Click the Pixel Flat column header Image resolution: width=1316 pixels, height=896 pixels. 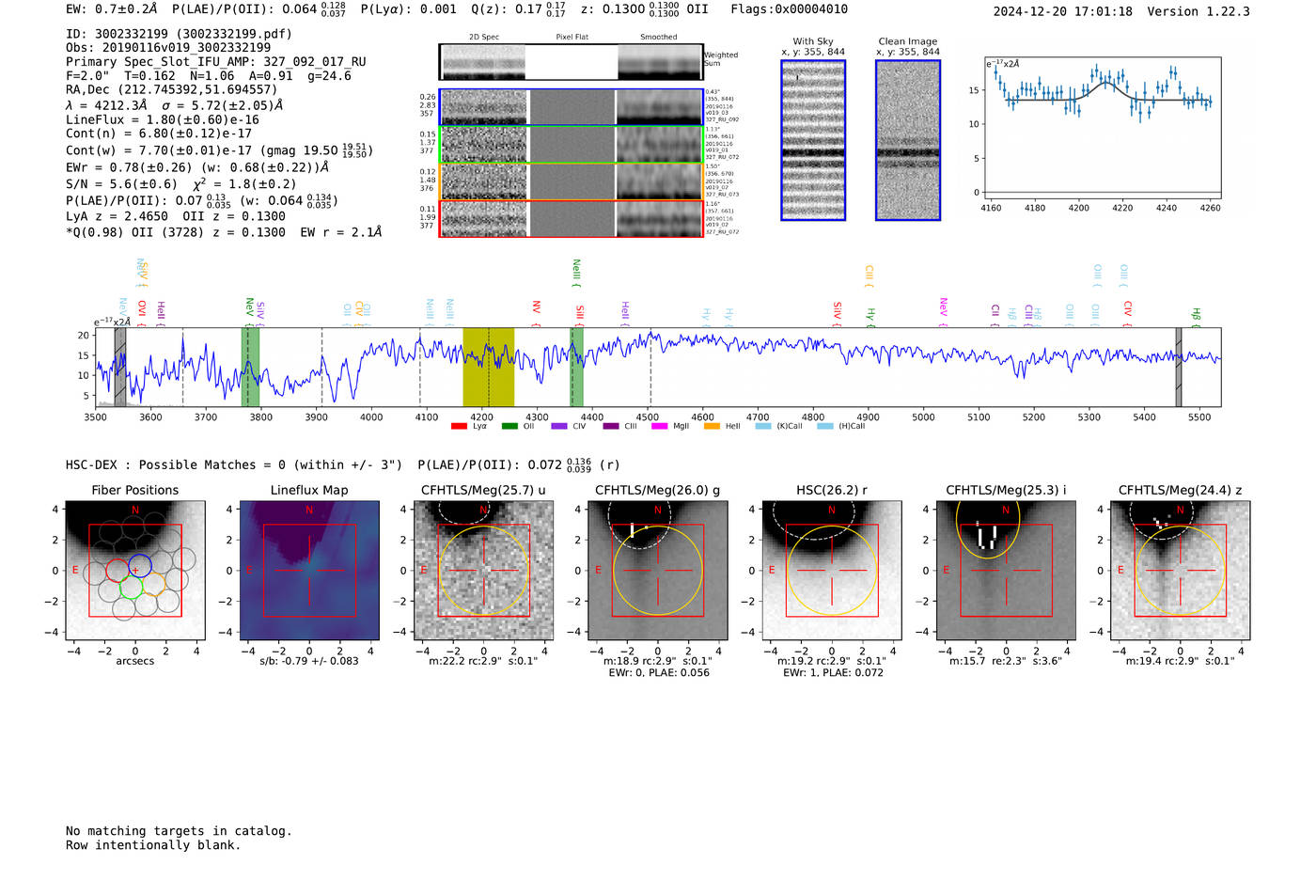tap(572, 38)
